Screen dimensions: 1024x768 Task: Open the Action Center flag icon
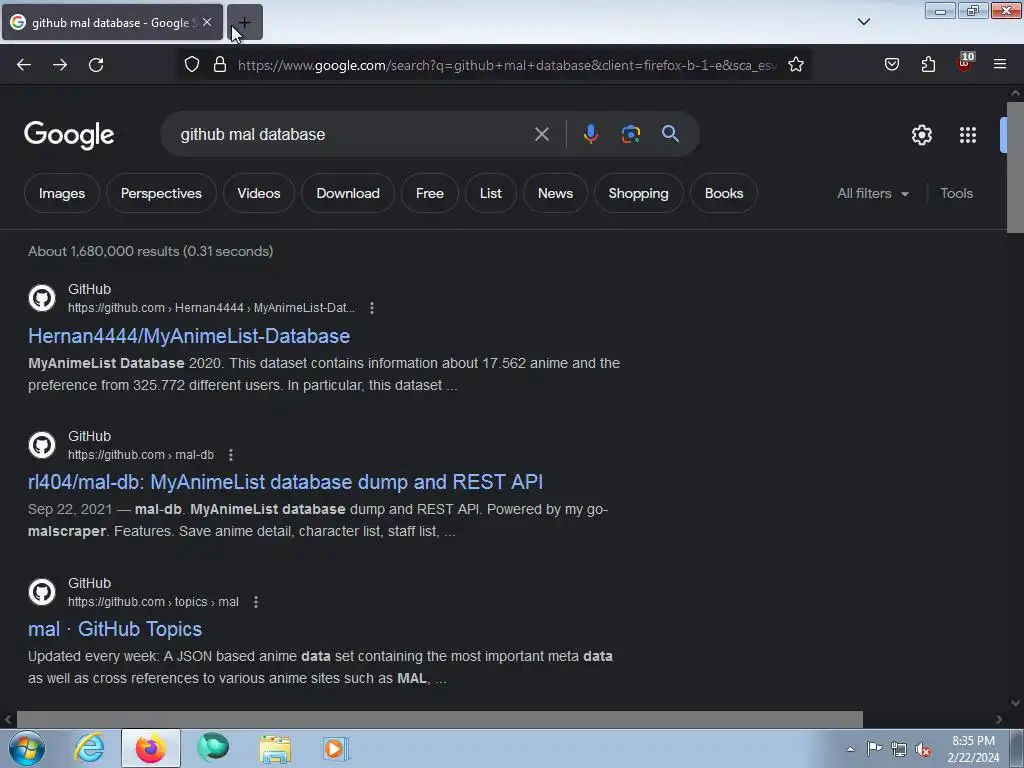point(874,749)
